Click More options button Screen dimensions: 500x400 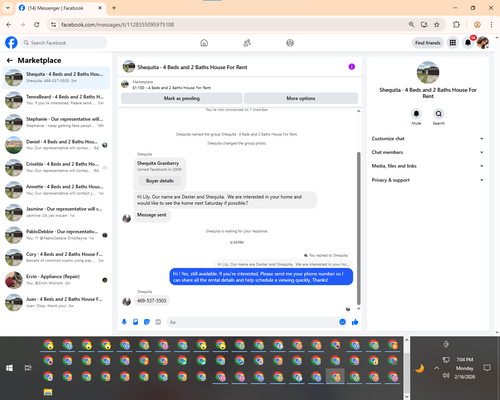(x=301, y=98)
